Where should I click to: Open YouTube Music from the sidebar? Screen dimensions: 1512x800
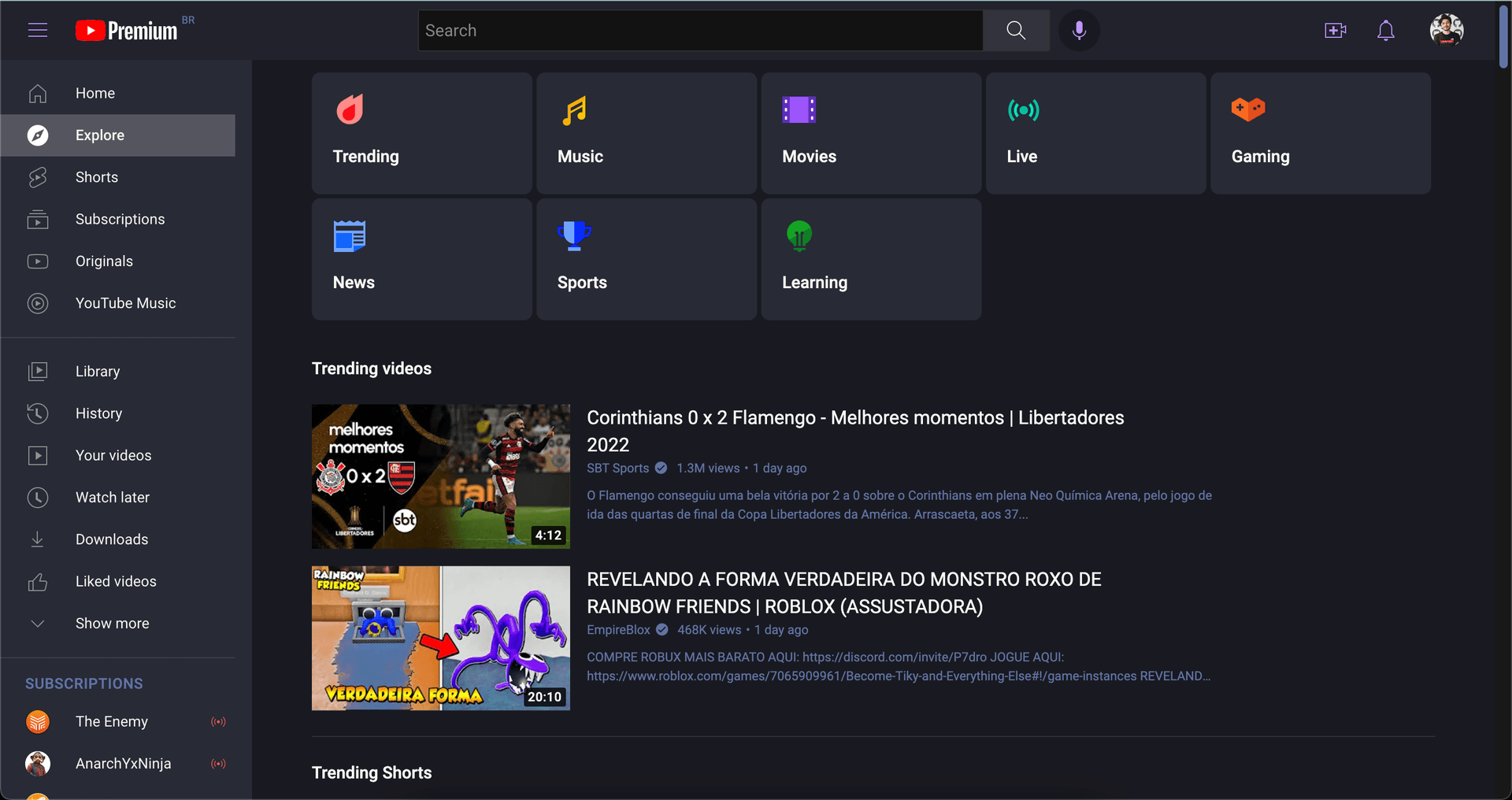click(x=125, y=303)
